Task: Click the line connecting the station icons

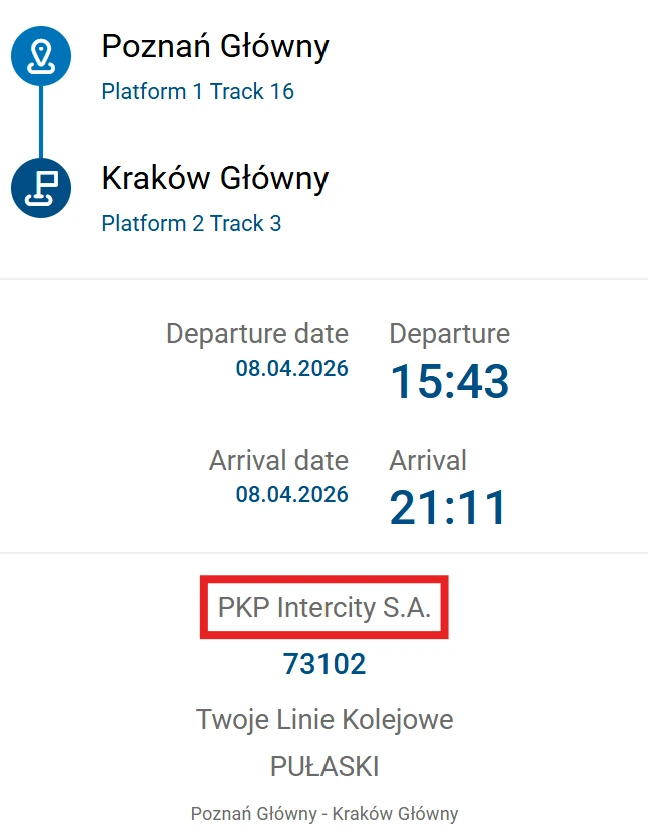Action: (41, 122)
